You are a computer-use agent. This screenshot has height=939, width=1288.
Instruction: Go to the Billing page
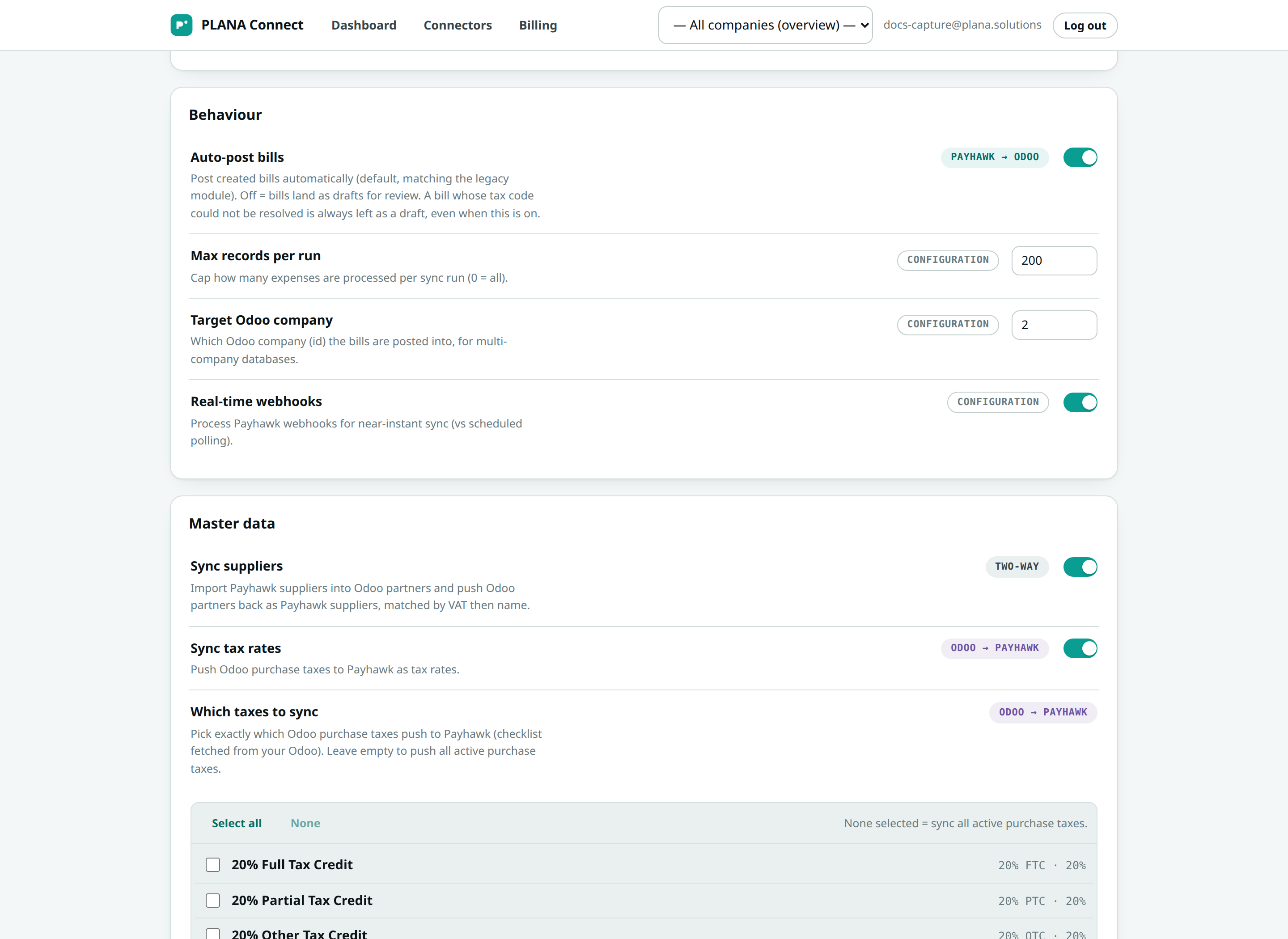(538, 25)
